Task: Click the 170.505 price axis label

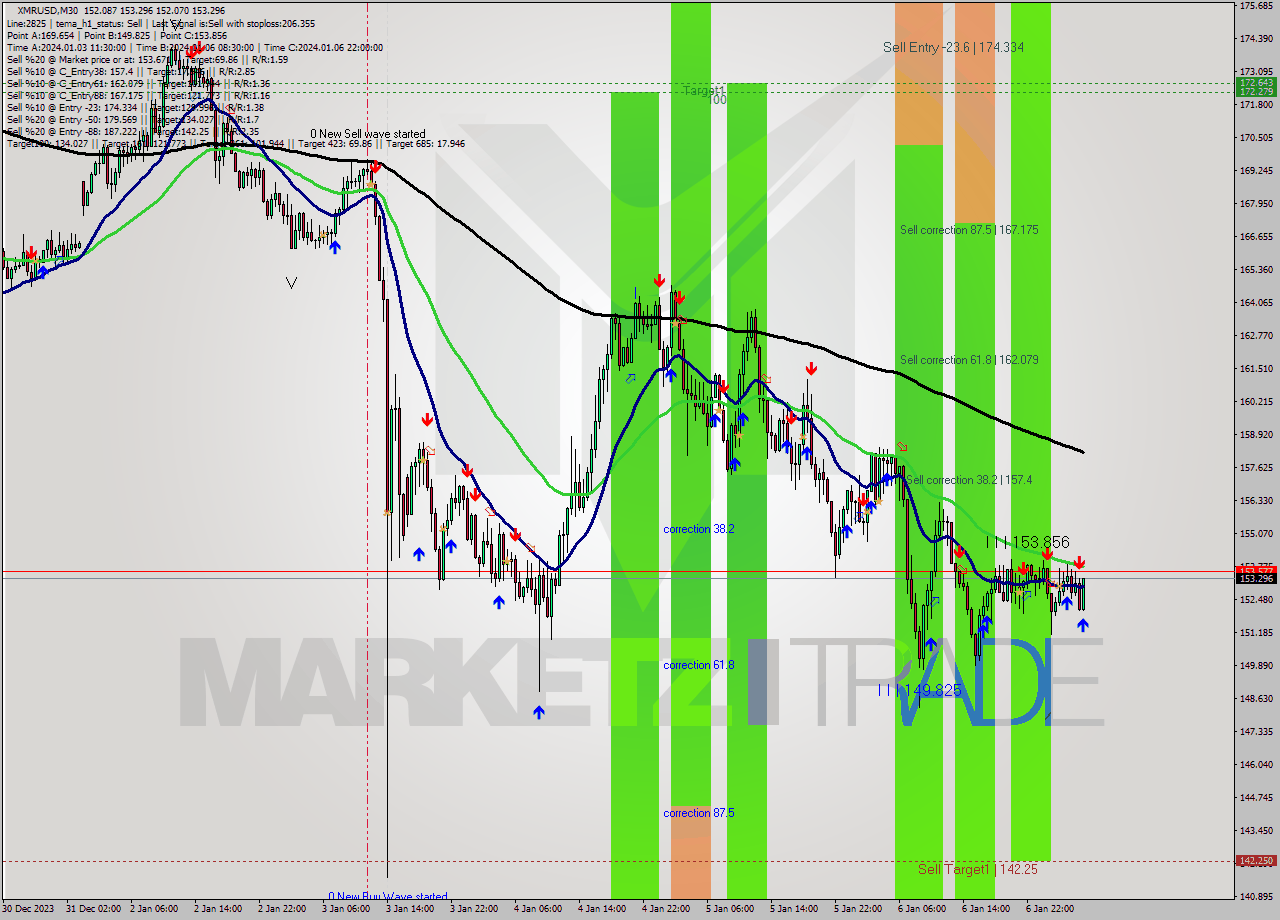Action: tap(1256, 137)
